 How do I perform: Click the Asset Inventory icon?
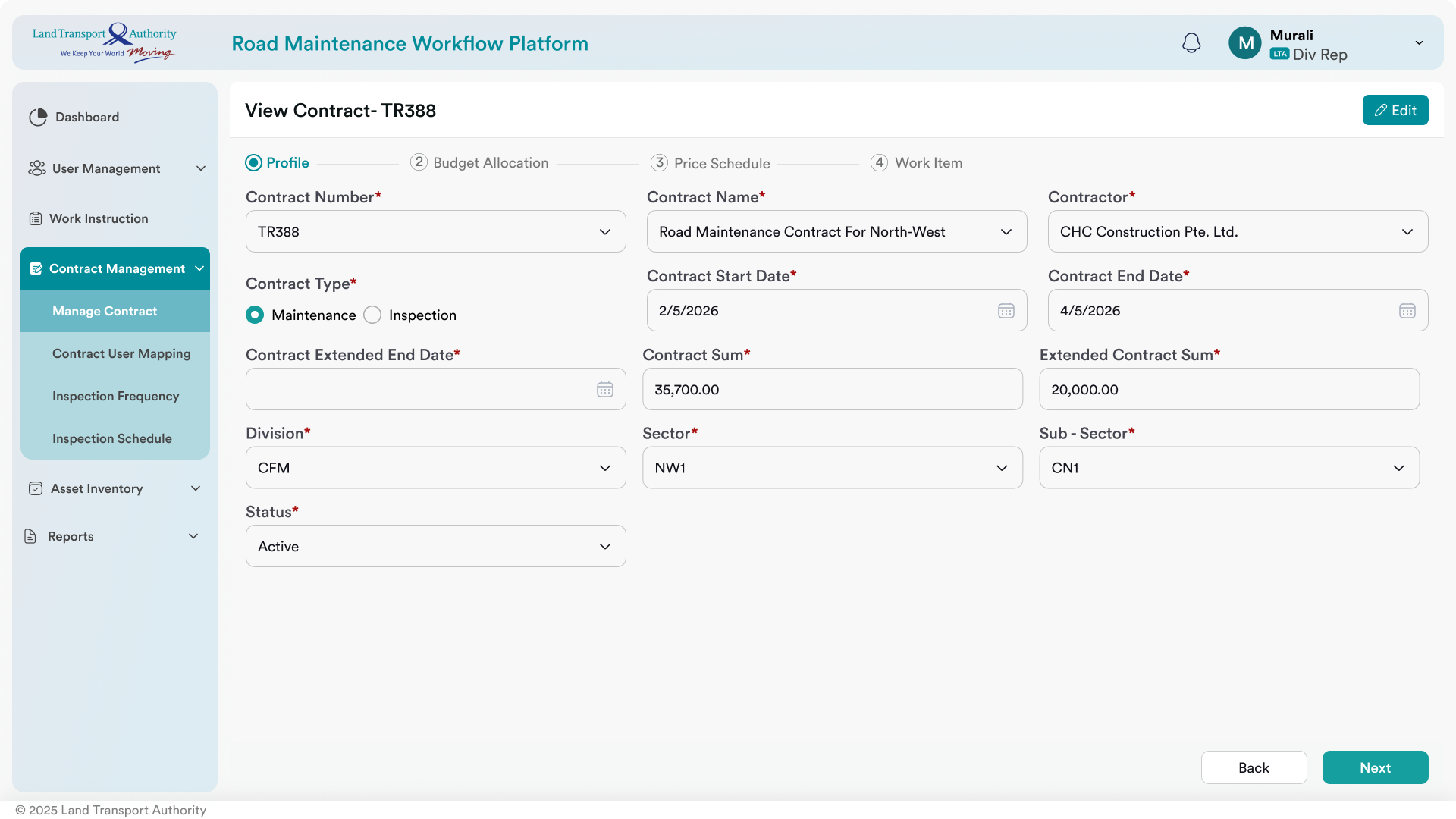(x=36, y=488)
